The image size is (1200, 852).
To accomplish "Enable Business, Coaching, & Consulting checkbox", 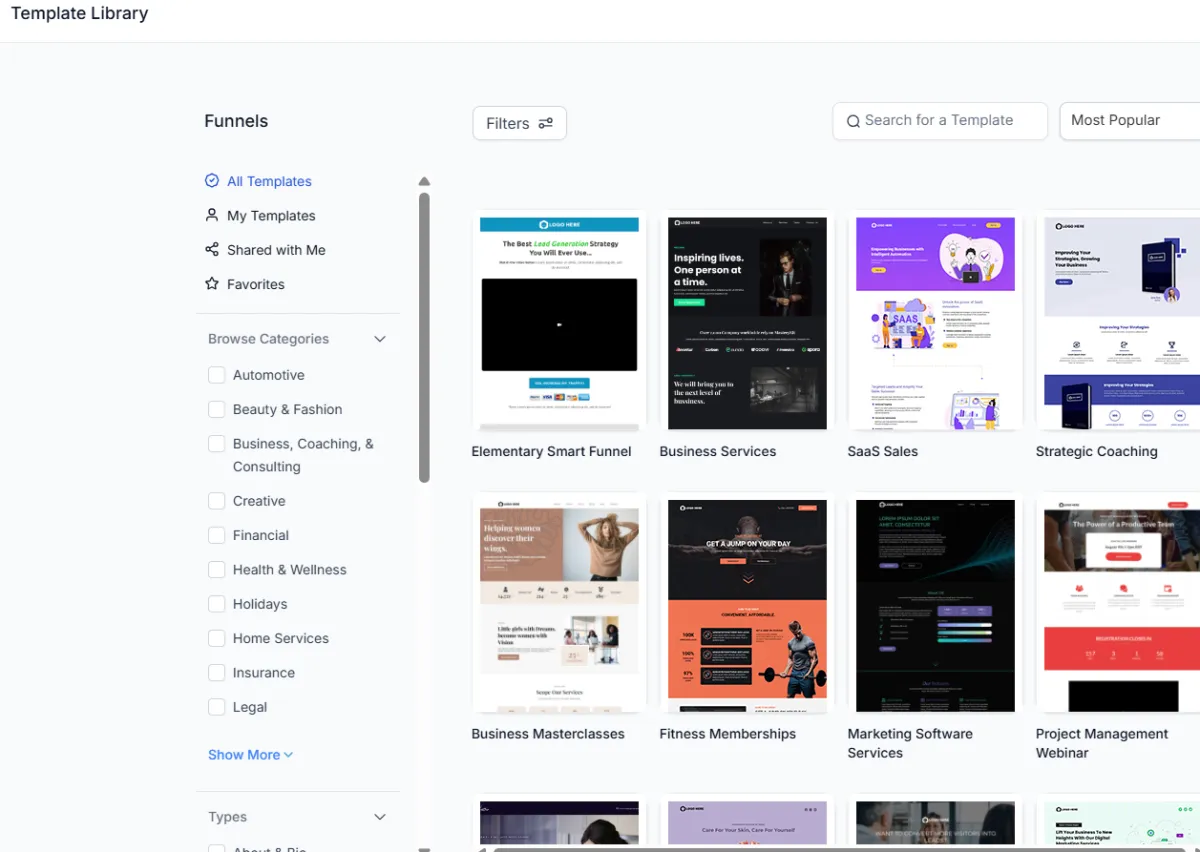I will pyautogui.click(x=216, y=443).
